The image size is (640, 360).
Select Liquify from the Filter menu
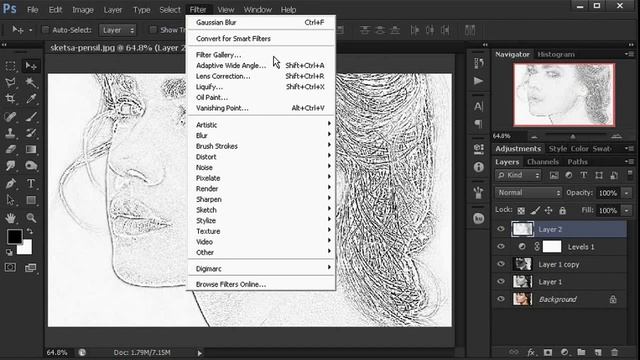(261, 87)
